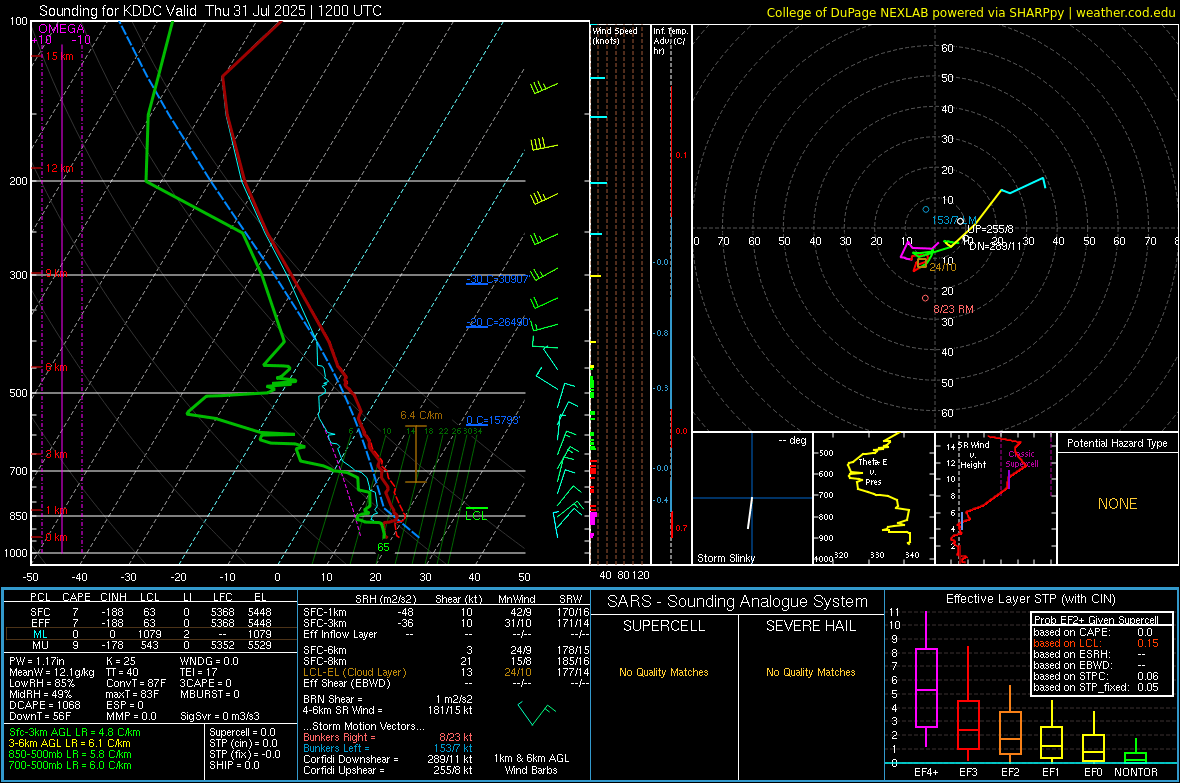Click the 'Sfc-3km AGL LR = 4.8 C/km' line

[x=75, y=732]
